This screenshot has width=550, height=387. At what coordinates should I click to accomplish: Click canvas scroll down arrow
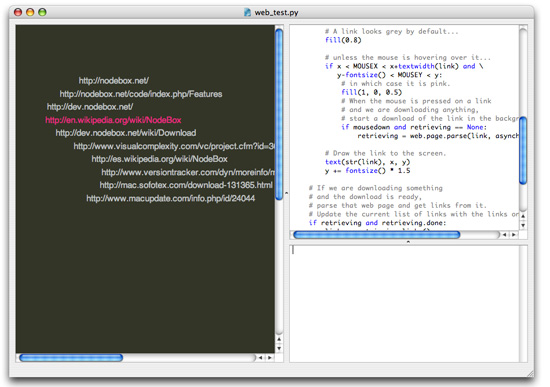[x=279, y=348]
